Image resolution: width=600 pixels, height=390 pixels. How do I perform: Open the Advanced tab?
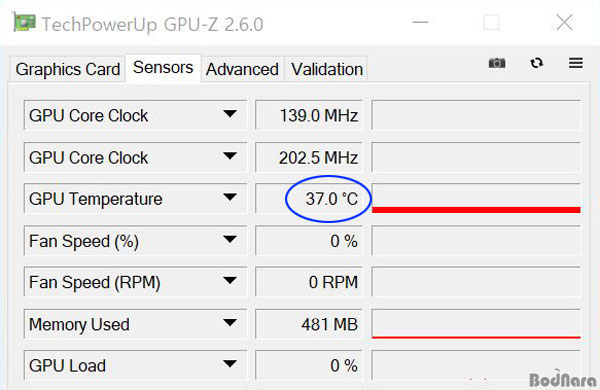pyautogui.click(x=242, y=69)
